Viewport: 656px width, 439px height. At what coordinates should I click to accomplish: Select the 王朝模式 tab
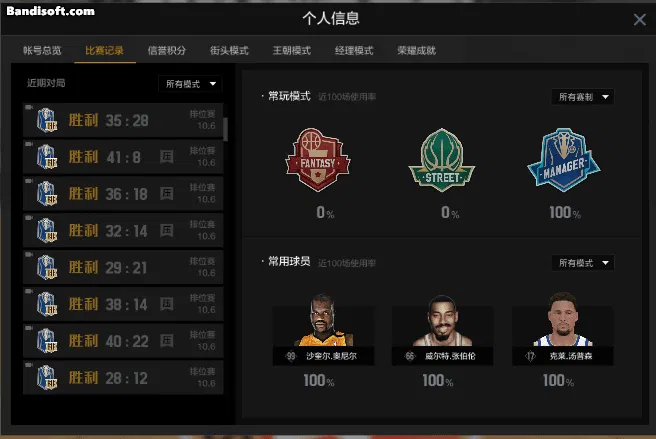coord(292,51)
